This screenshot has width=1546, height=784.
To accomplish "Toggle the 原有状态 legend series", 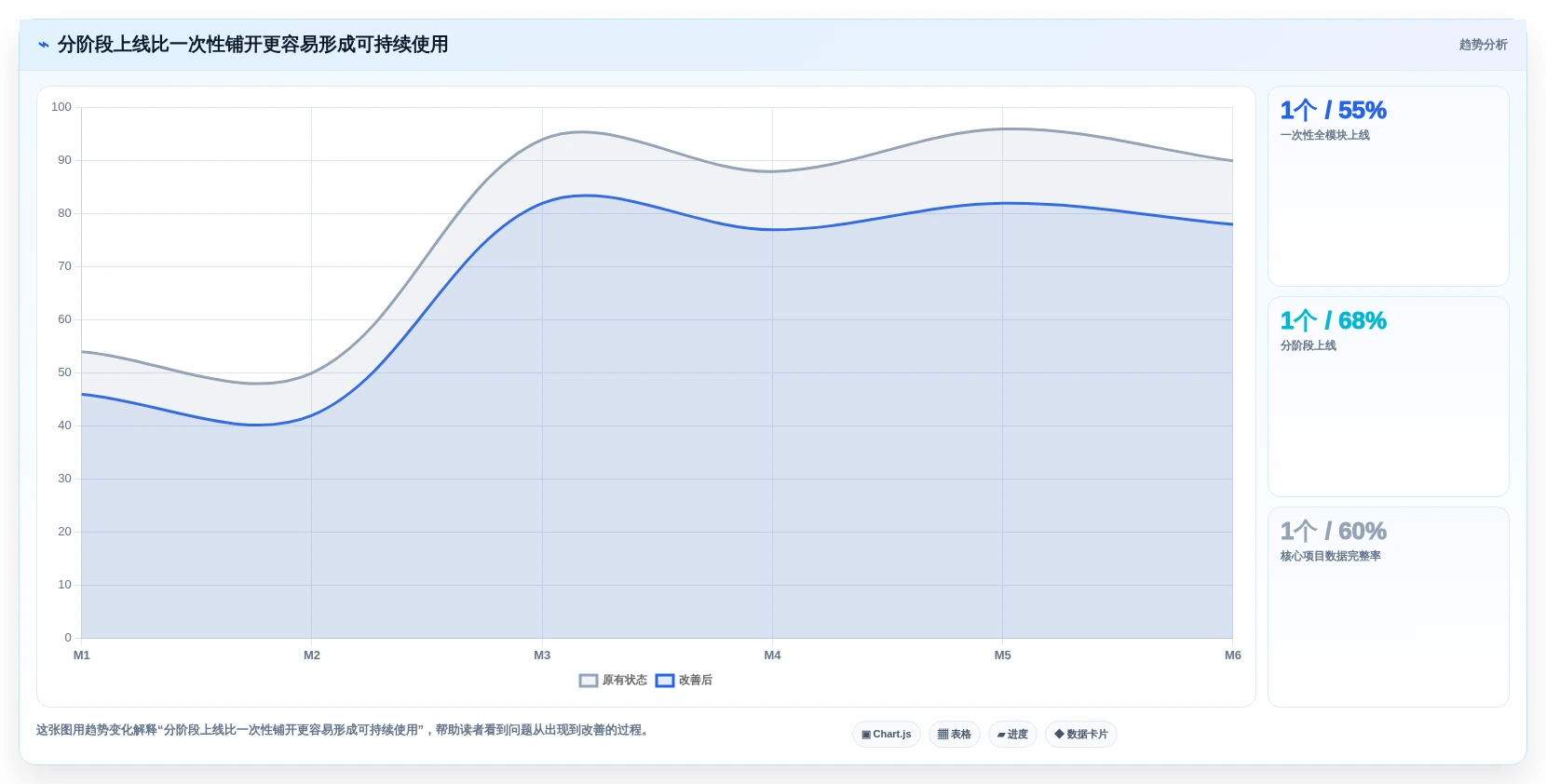I will point(613,681).
